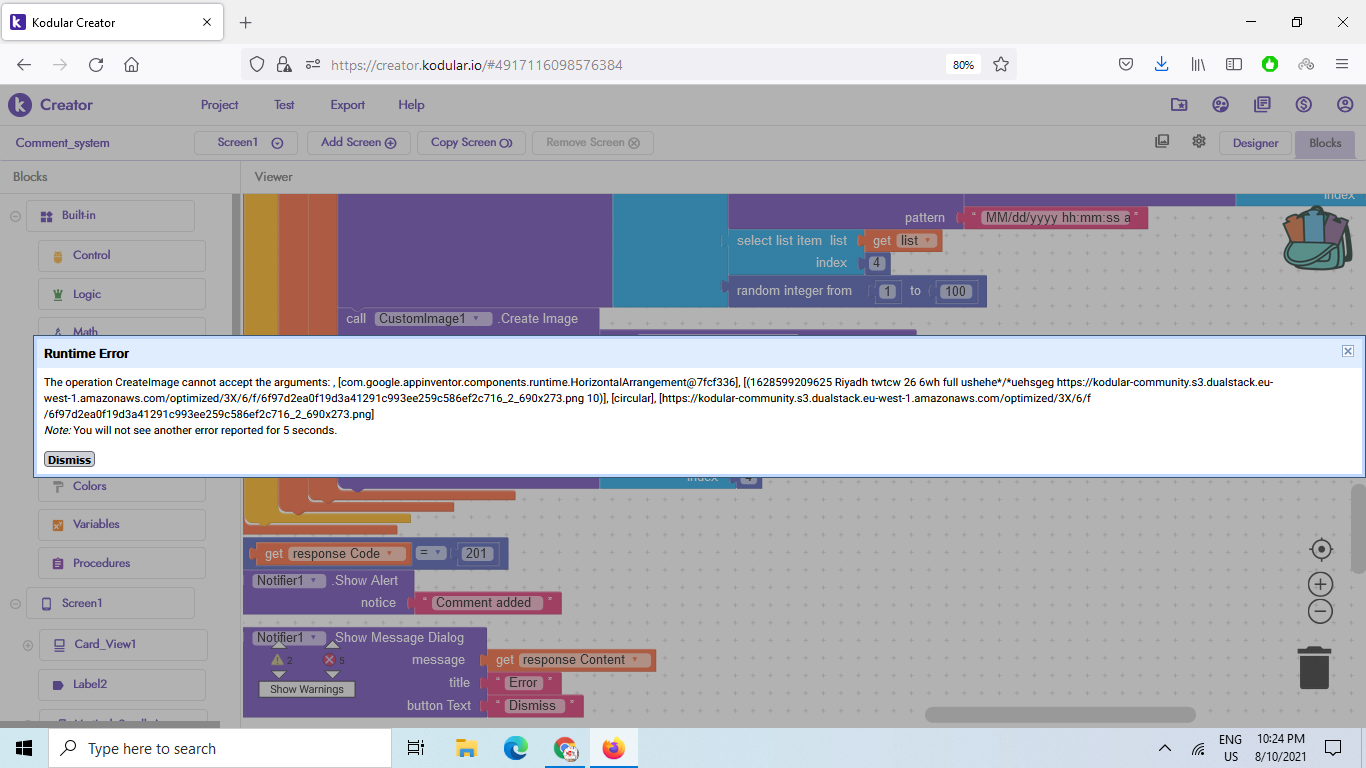This screenshot has height=768, width=1366.
Task: Open the backpack icon in viewer
Action: click(x=1317, y=238)
